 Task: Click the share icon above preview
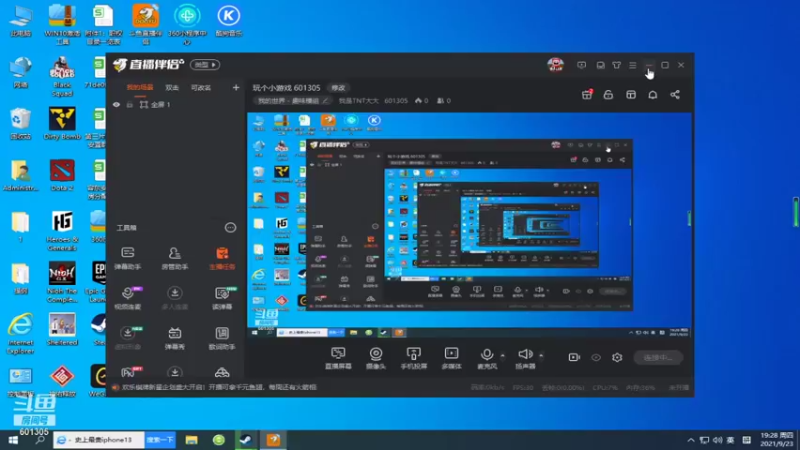pyautogui.click(x=675, y=95)
